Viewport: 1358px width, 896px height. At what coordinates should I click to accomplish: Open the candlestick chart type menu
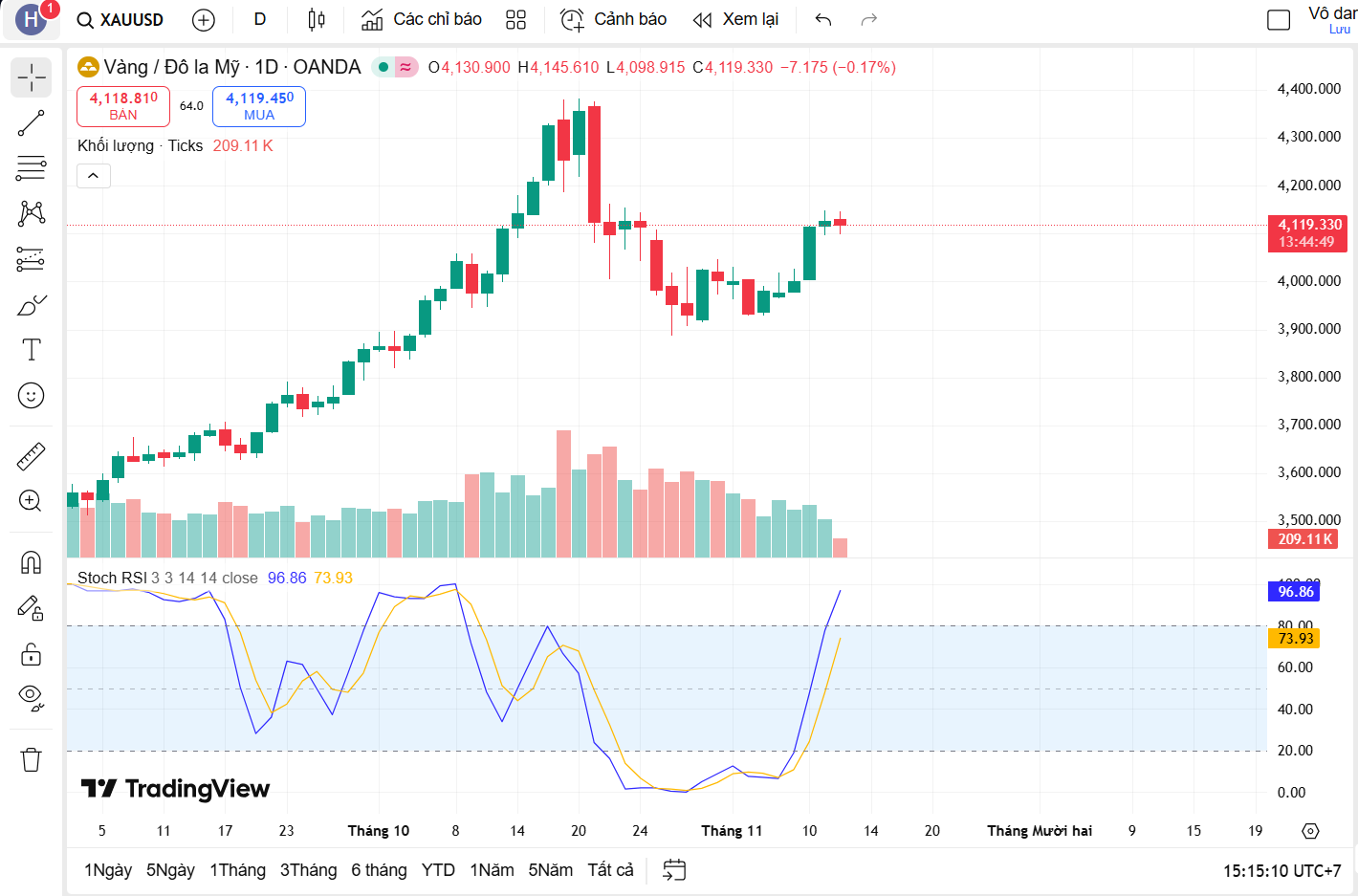(317, 20)
